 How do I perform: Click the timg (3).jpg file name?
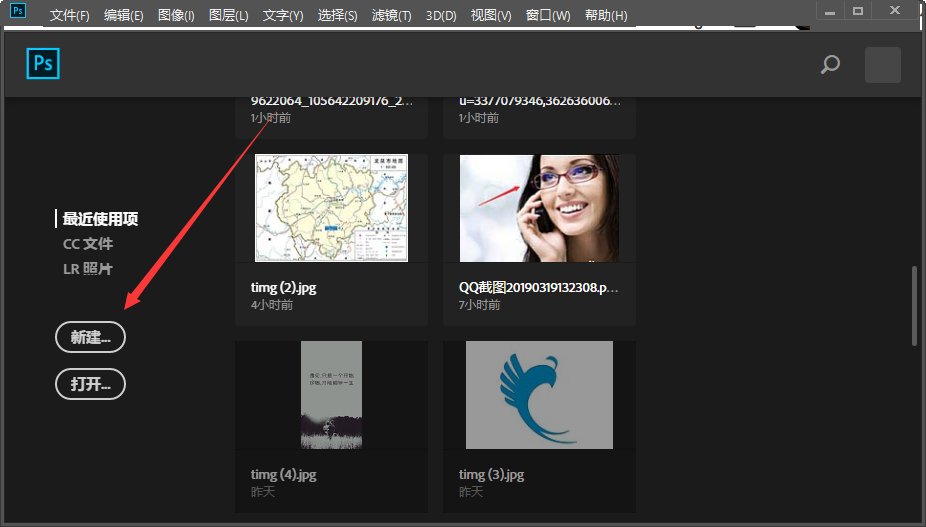point(491,474)
